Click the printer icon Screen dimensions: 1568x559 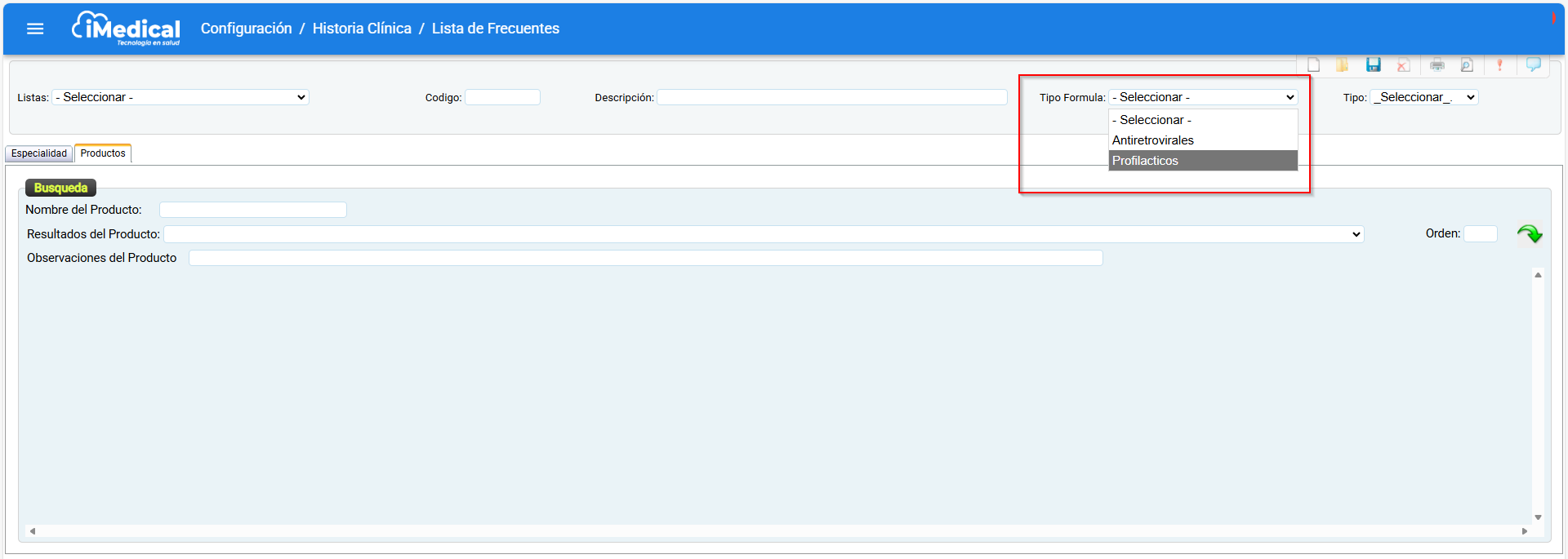pos(1437,65)
